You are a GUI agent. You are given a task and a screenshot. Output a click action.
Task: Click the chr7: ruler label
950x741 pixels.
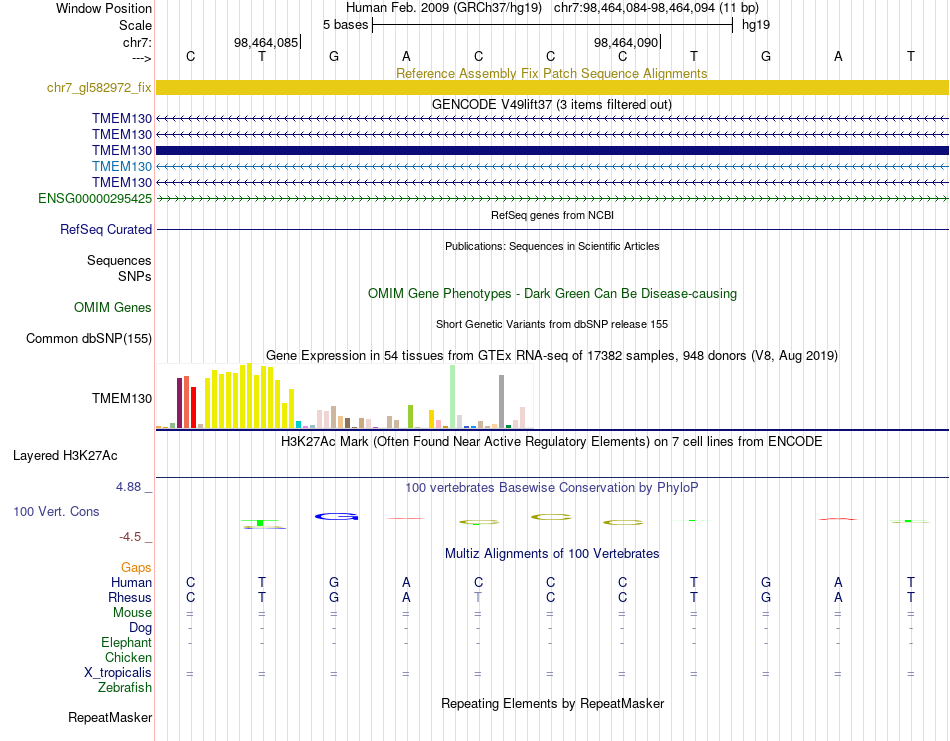pyautogui.click(x=137, y=42)
